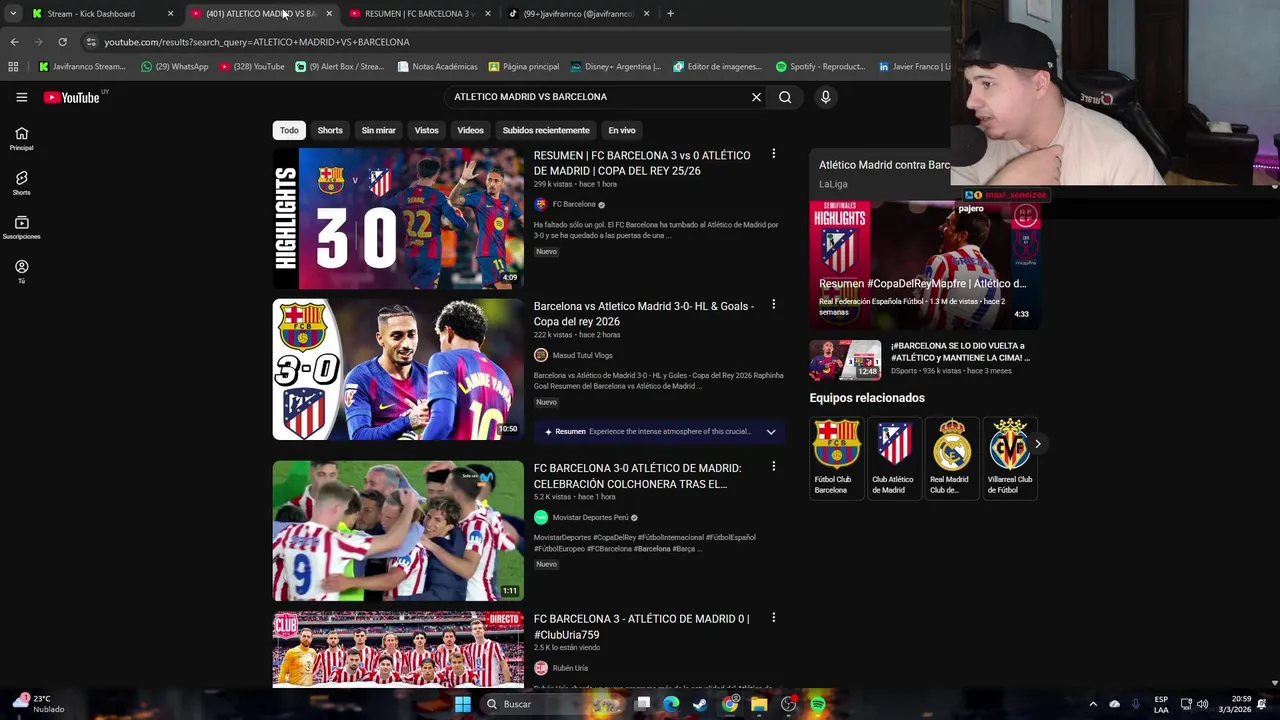Clear the YouTube search query

[756, 97]
